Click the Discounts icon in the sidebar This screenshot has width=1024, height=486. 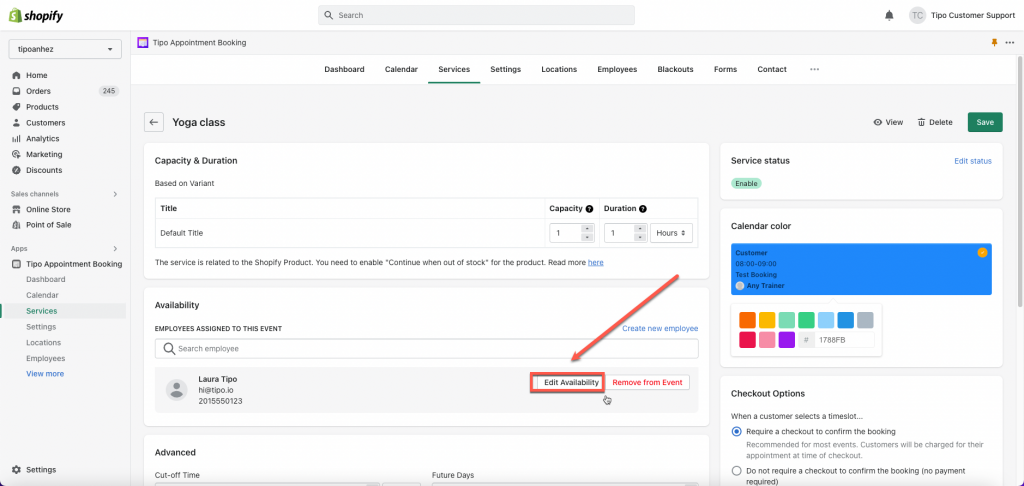click(16, 170)
